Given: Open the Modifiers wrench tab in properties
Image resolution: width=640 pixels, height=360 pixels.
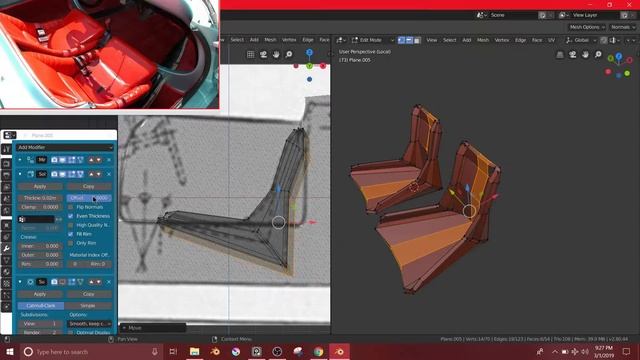Looking at the screenshot, I should point(6,248).
